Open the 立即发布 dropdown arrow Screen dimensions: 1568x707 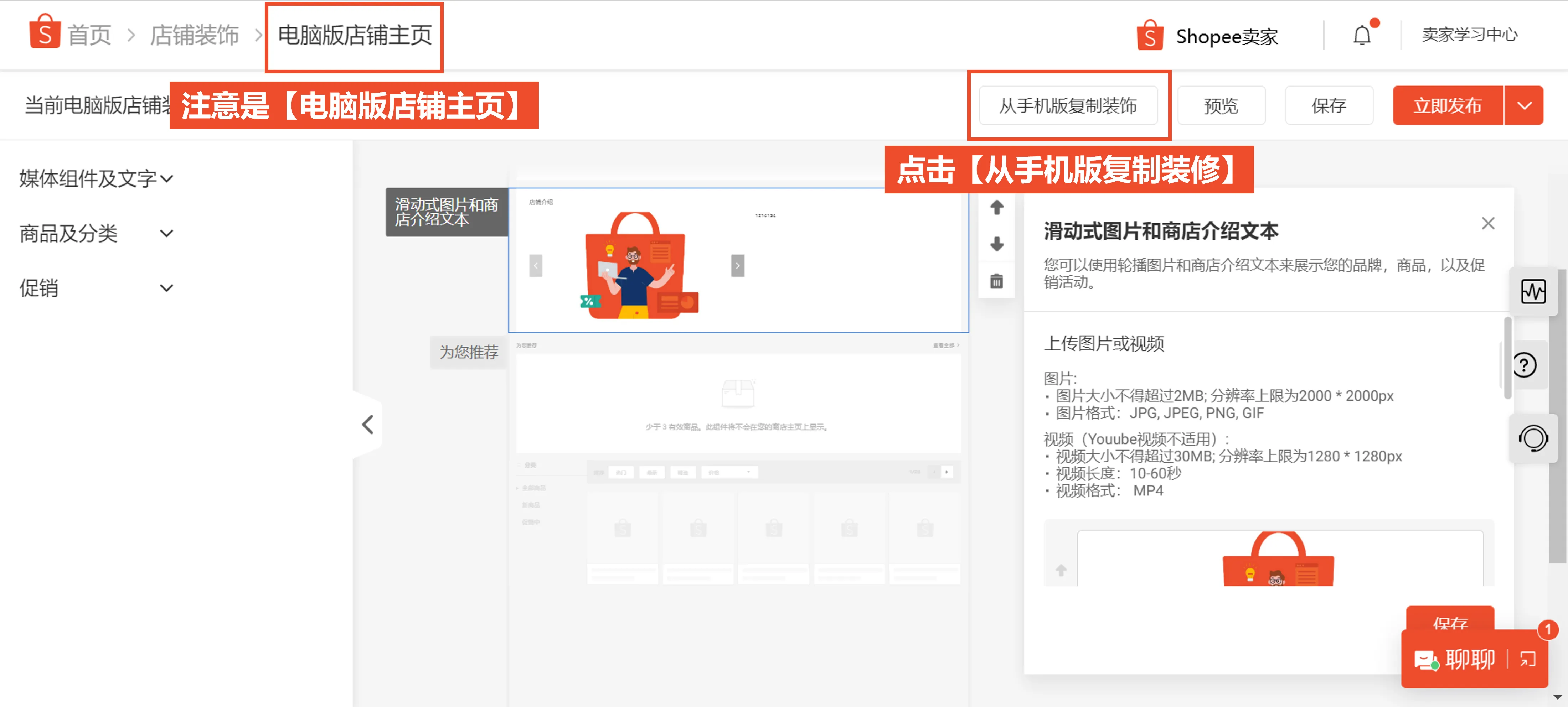coord(1524,105)
